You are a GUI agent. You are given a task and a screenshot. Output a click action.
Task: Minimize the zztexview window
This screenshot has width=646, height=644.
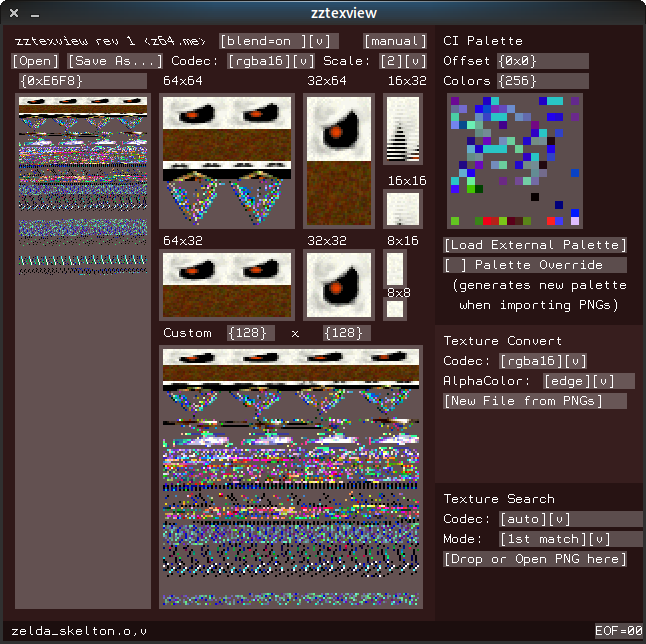(x=35, y=14)
